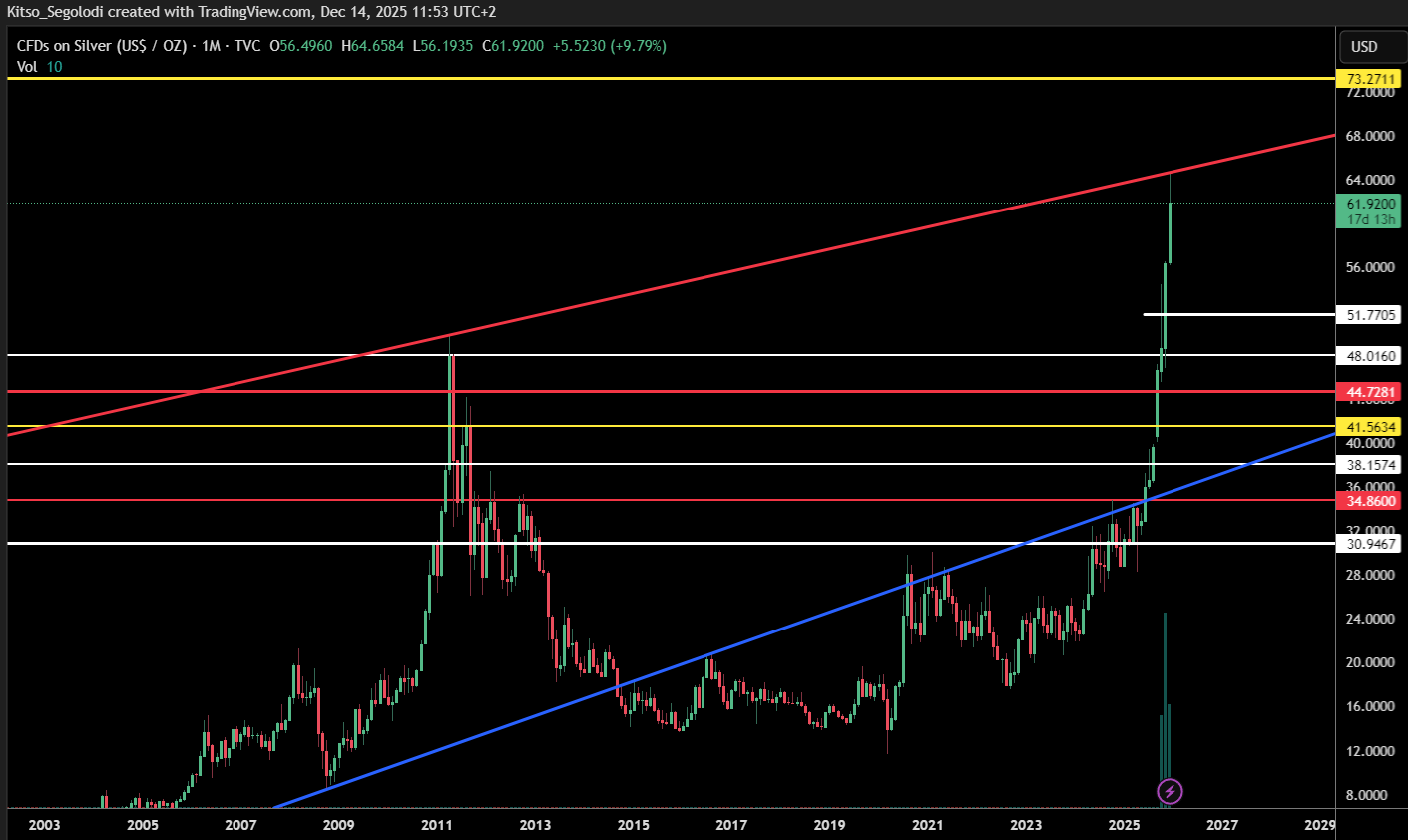Select the yellow 41.5634 price label
The height and width of the screenshot is (840, 1408).
click(1370, 427)
